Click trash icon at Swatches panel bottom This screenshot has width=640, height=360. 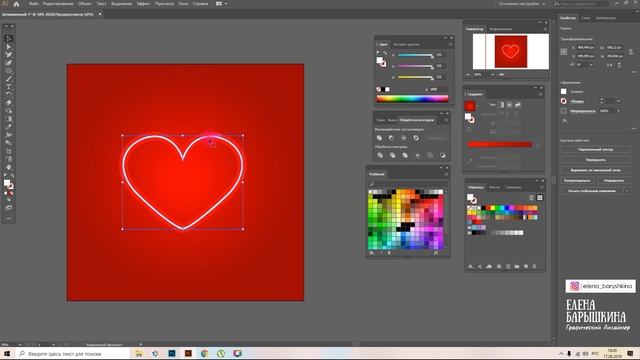pos(534,267)
